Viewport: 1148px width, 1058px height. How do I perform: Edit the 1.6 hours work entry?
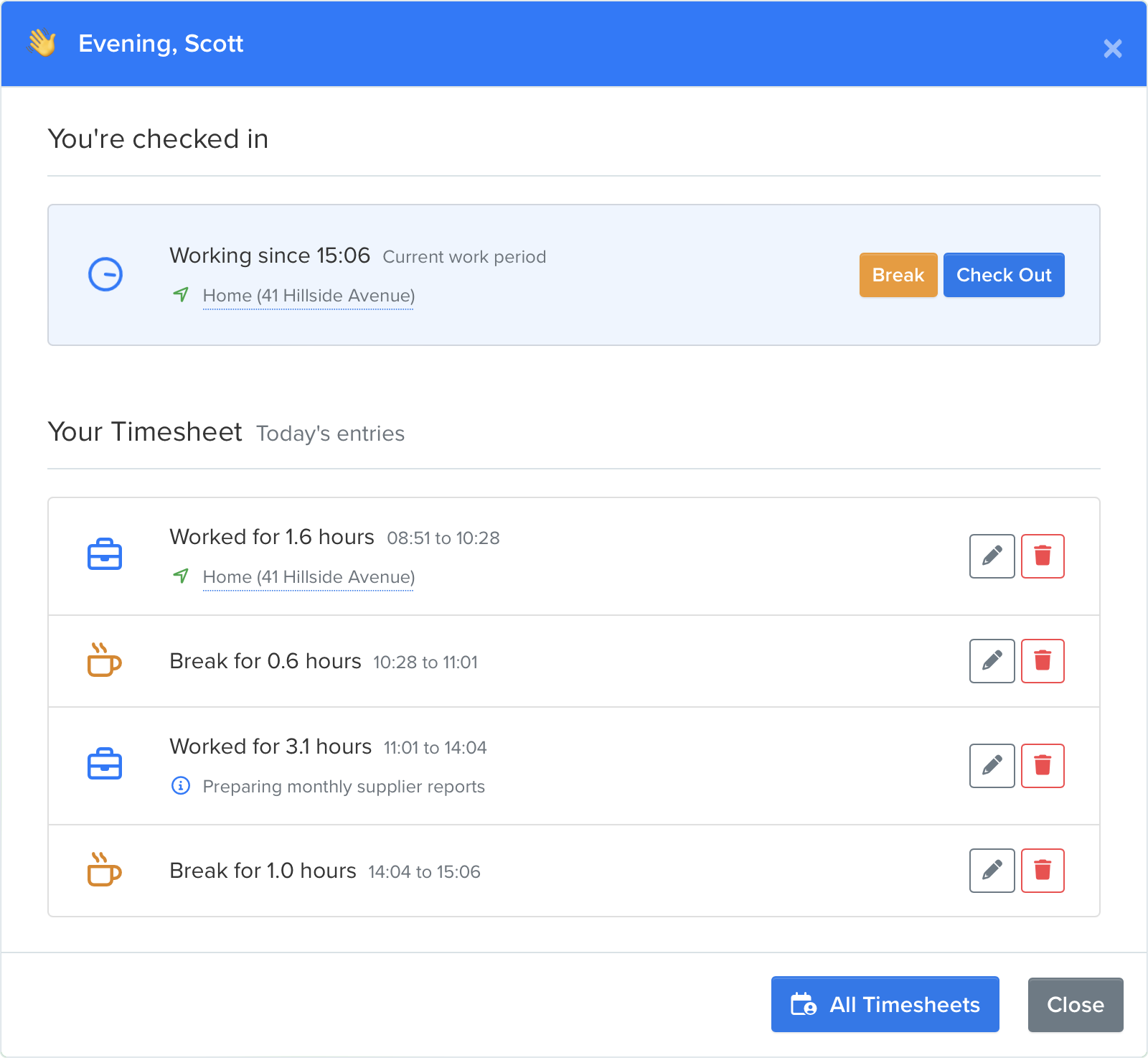pyautogui.click(x=992, y=556)
